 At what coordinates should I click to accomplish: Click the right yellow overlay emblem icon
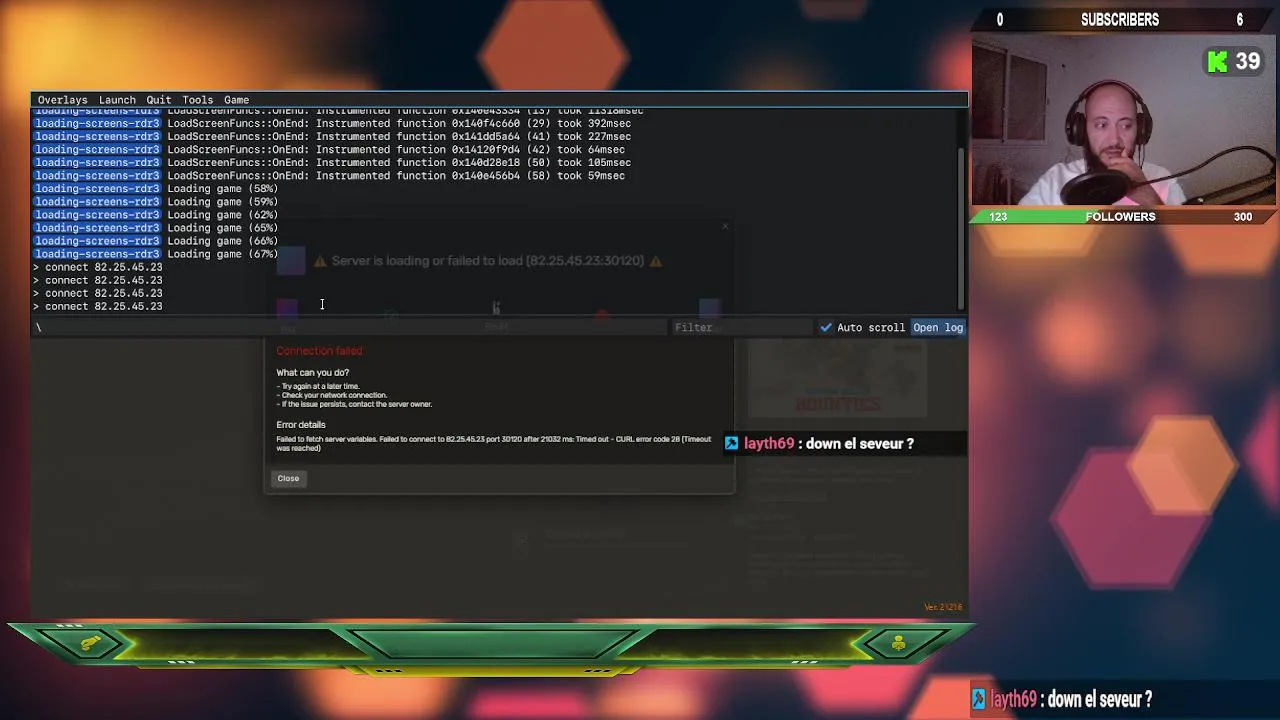pos(898,643)
